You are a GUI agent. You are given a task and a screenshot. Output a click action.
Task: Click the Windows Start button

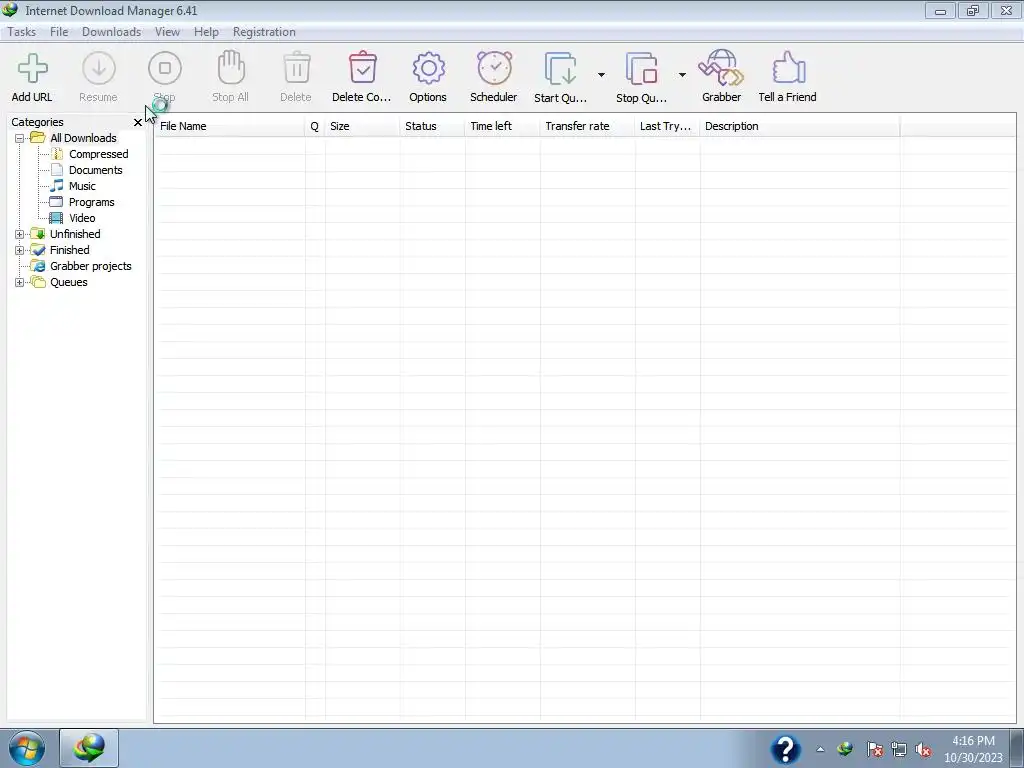click(x=27, y=748)
